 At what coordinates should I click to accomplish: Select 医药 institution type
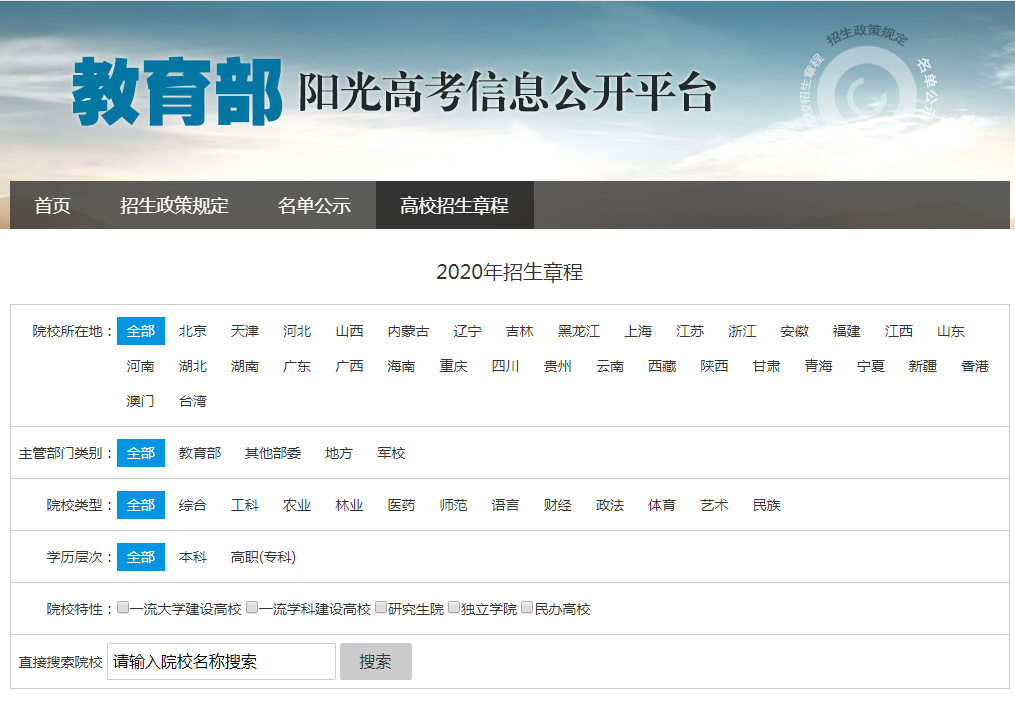pyautogui.click(x=401, y=504)
